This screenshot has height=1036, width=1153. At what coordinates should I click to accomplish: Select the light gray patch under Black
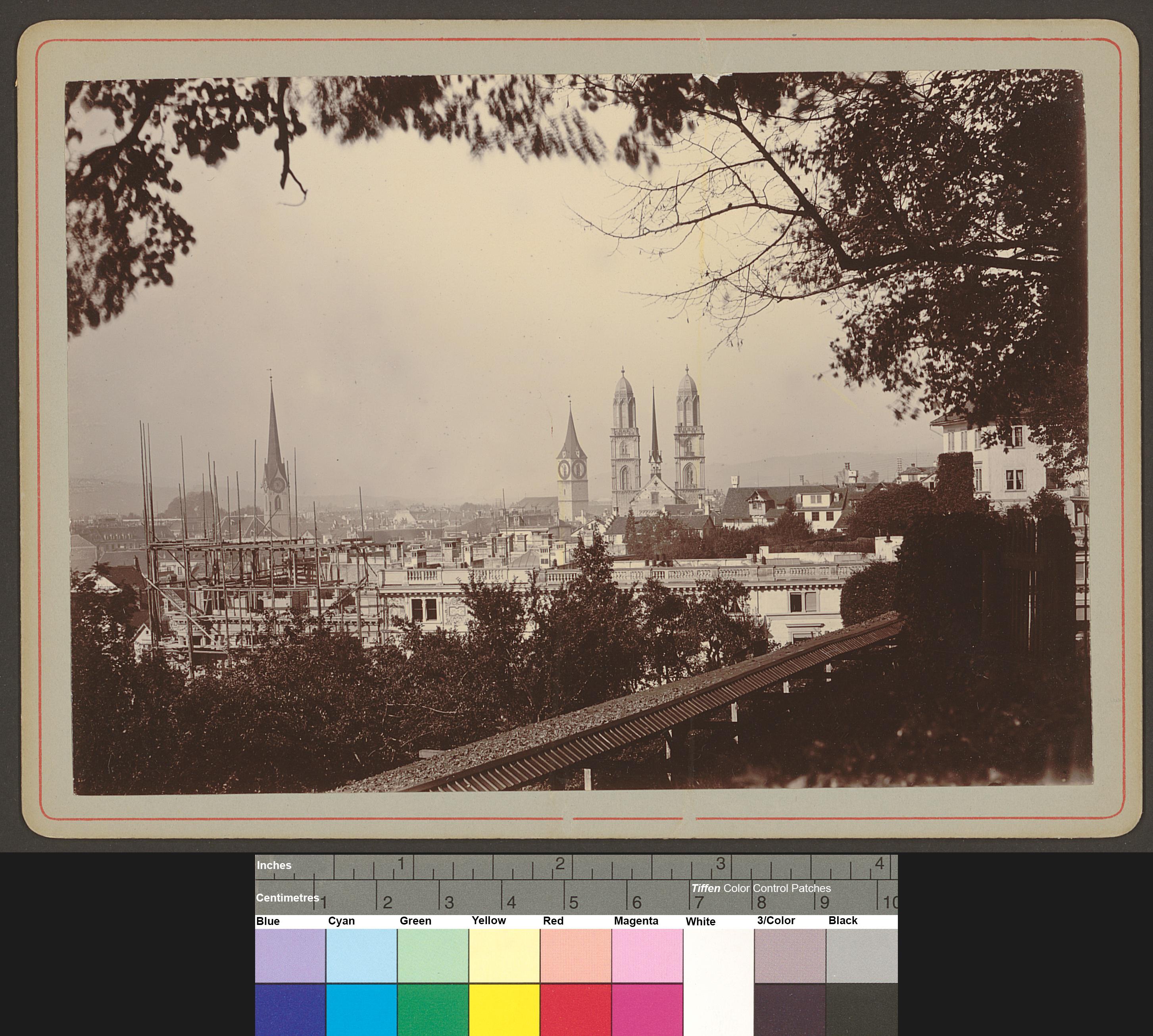point(862,956)
